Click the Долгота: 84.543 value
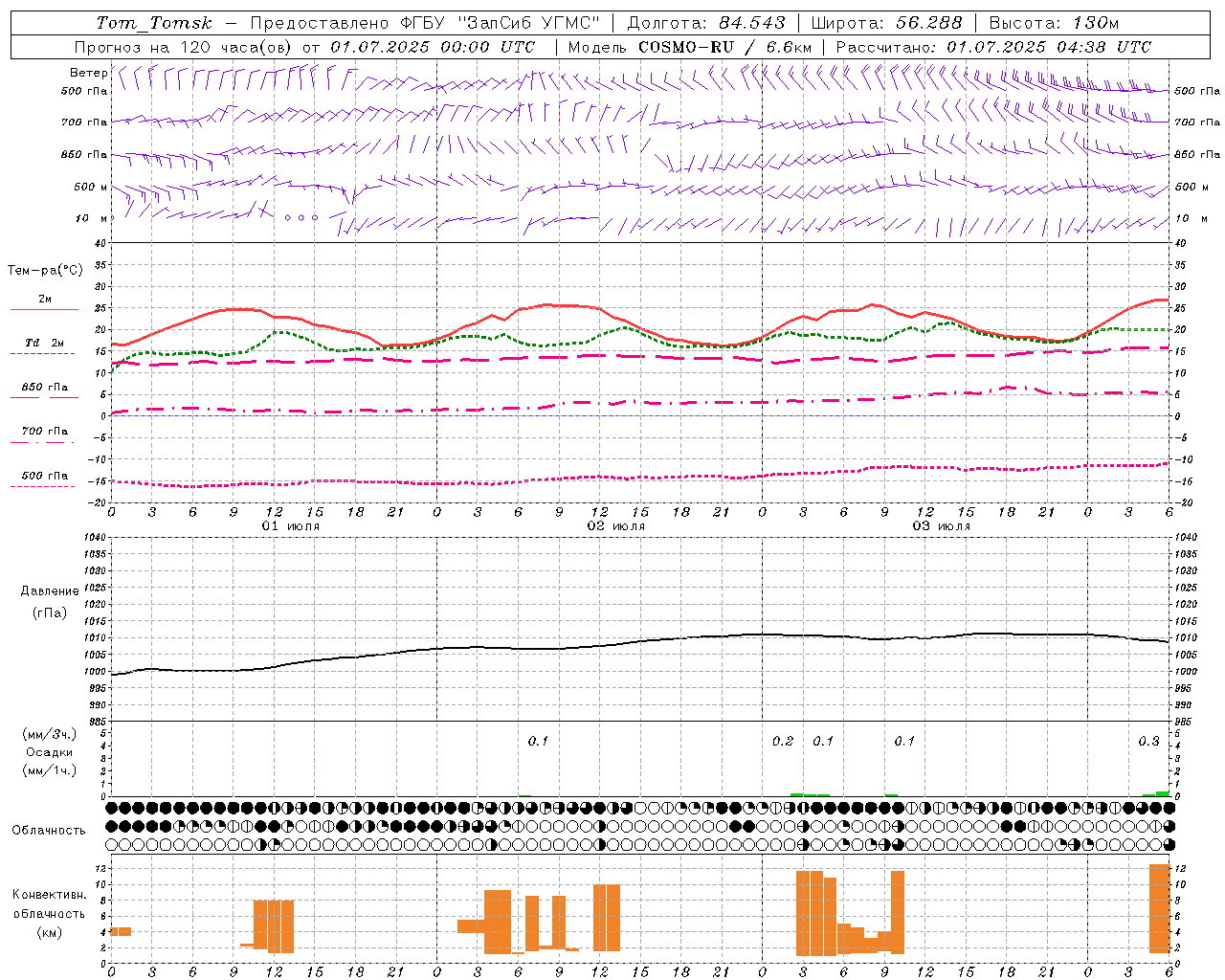This screenshot has height=980, width=1225. click(x=706, y=23)
